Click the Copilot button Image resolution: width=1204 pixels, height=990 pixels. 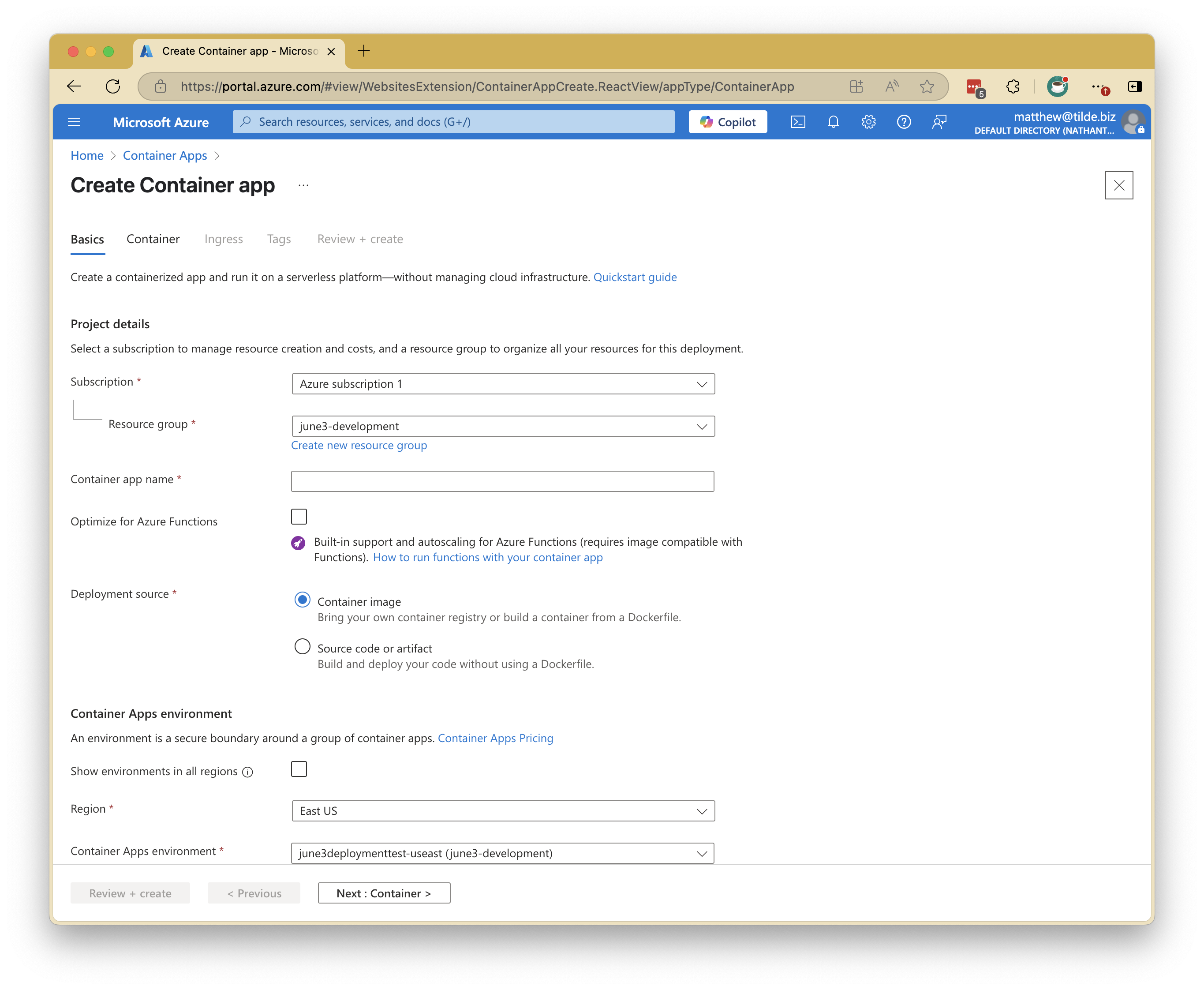727,121
